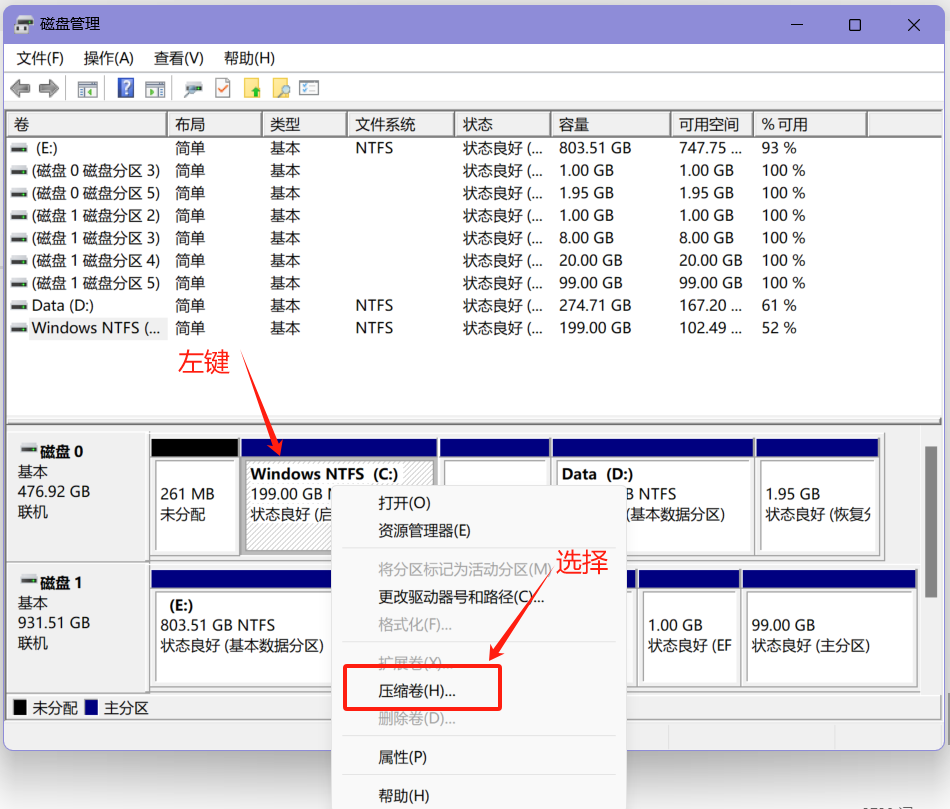This screenshot has height=809, width=950.
Task: Choose 属性(P) in the context menu
Action: coord(402,757)
